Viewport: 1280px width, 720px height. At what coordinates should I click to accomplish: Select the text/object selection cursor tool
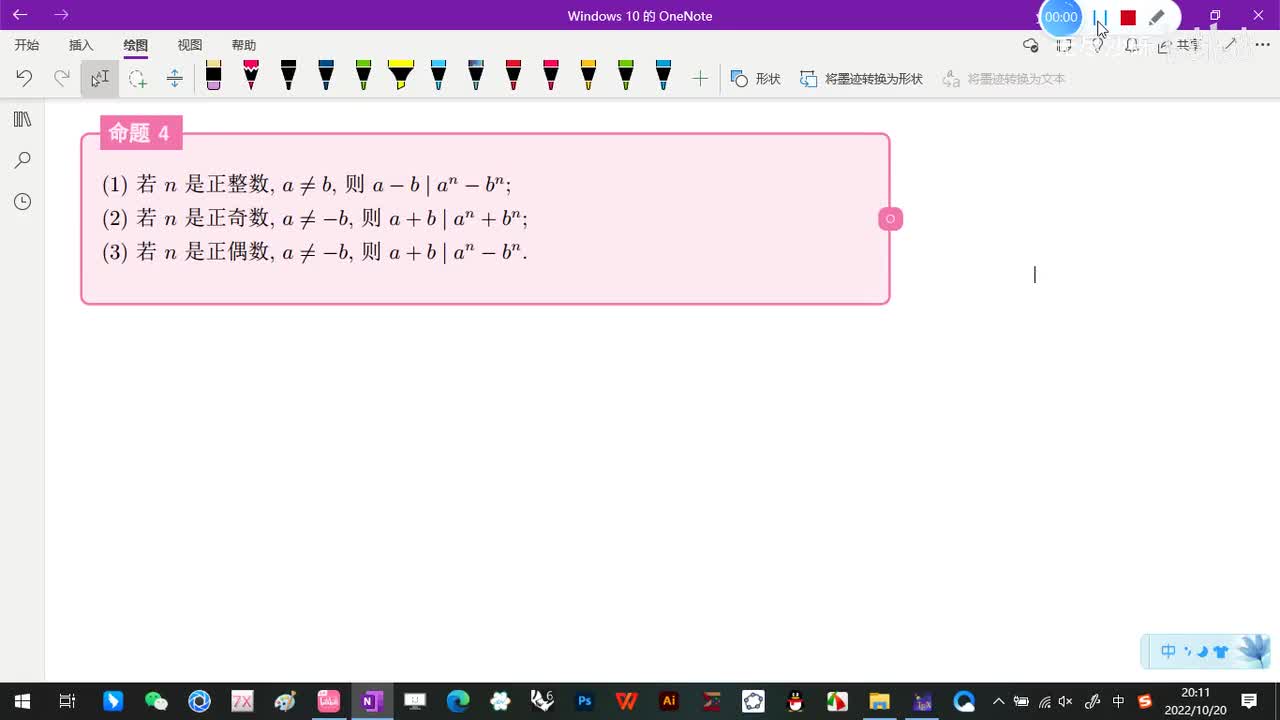(x=100, y=78)
